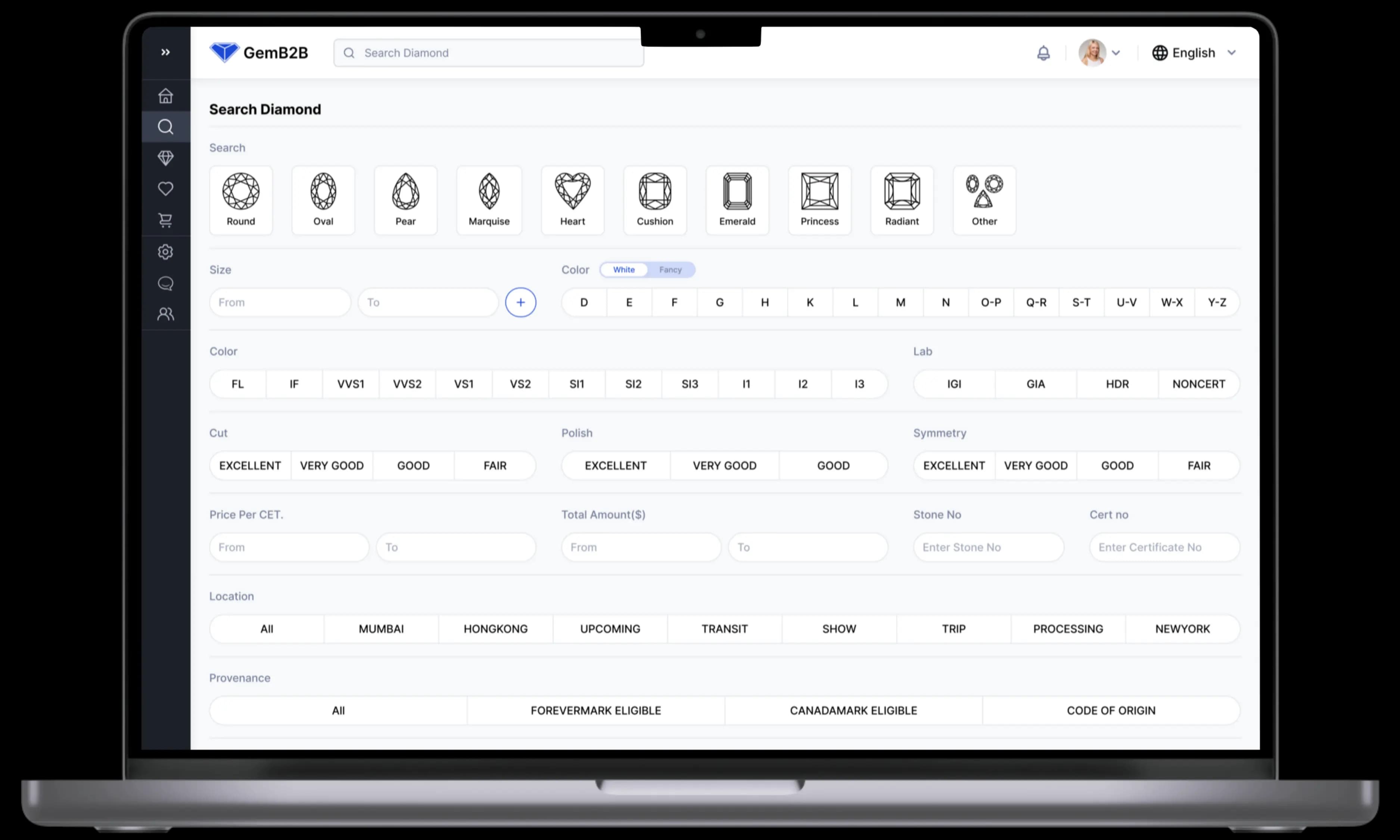Screen dimensions: 1400x840
Task: Select FOREVERMARK ELIGIBLE provenance filter
Action: tap(596, 710)
